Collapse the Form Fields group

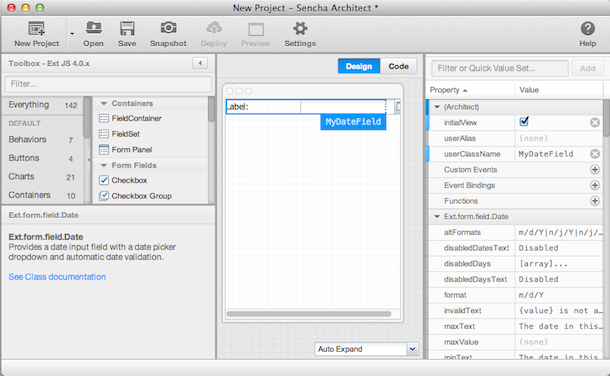tap(103, 165)
